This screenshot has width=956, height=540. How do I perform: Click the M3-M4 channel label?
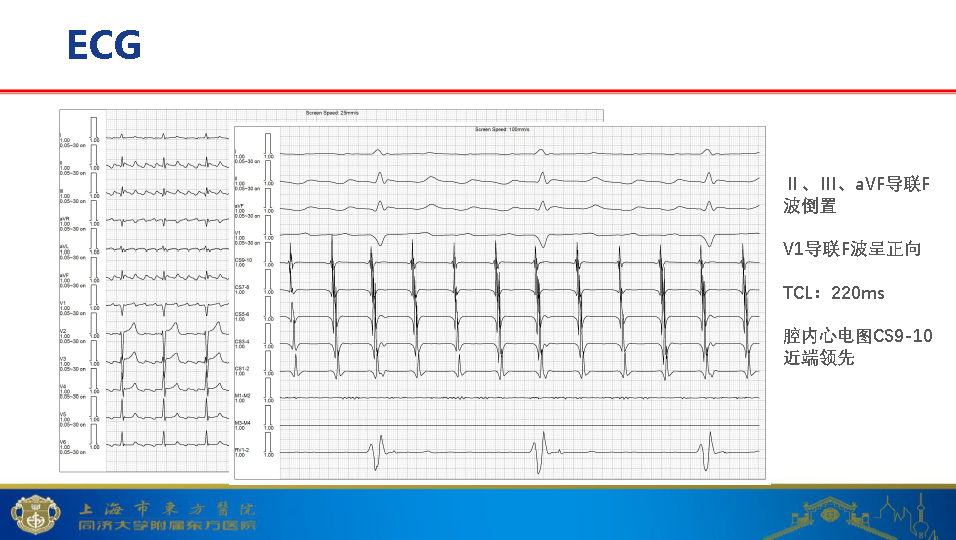[x=242, y=423]
